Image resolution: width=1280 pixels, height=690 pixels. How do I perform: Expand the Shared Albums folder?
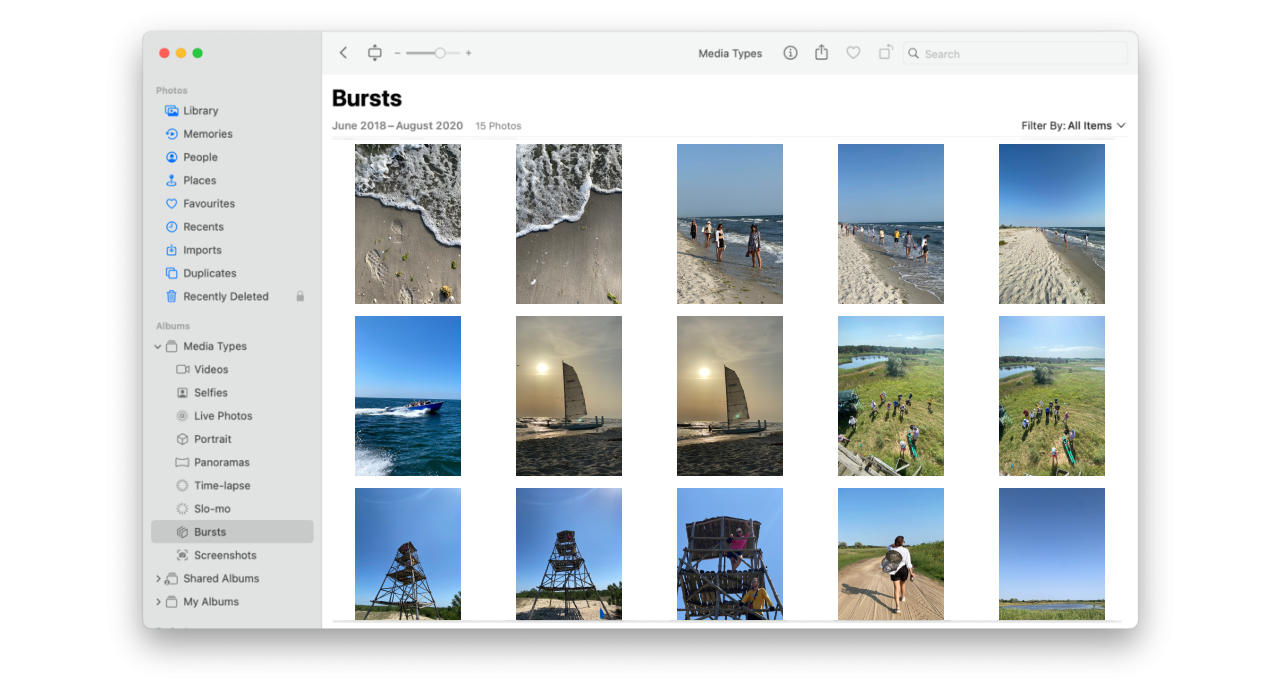tap(158, 579)
